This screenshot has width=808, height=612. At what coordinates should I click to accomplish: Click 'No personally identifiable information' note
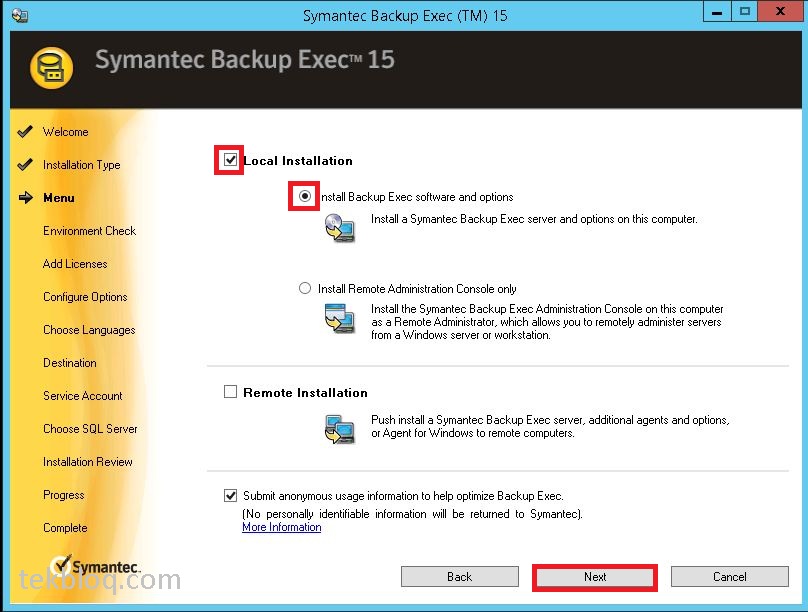412,514
